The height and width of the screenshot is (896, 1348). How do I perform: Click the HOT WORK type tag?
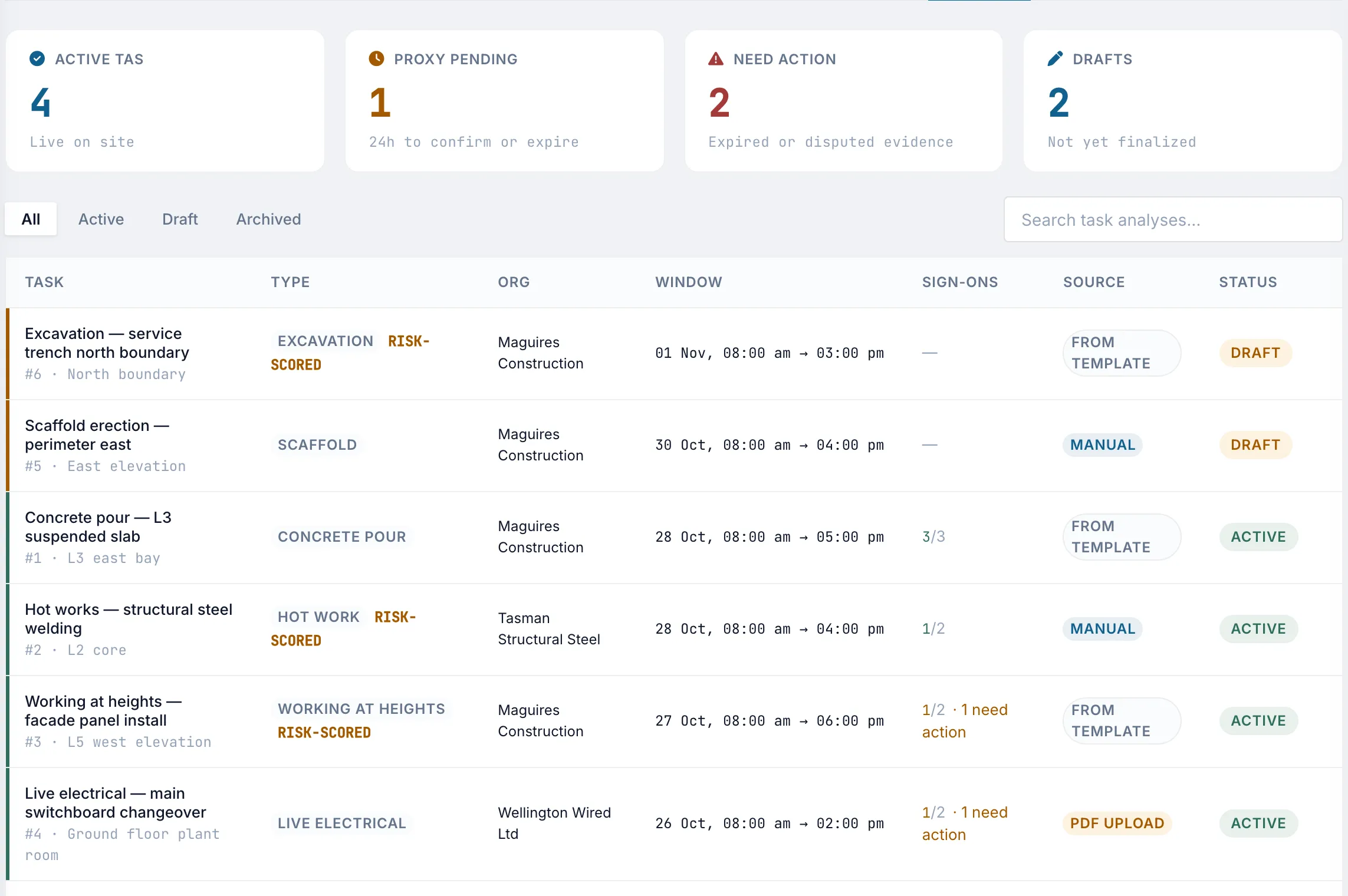(318, 617)
